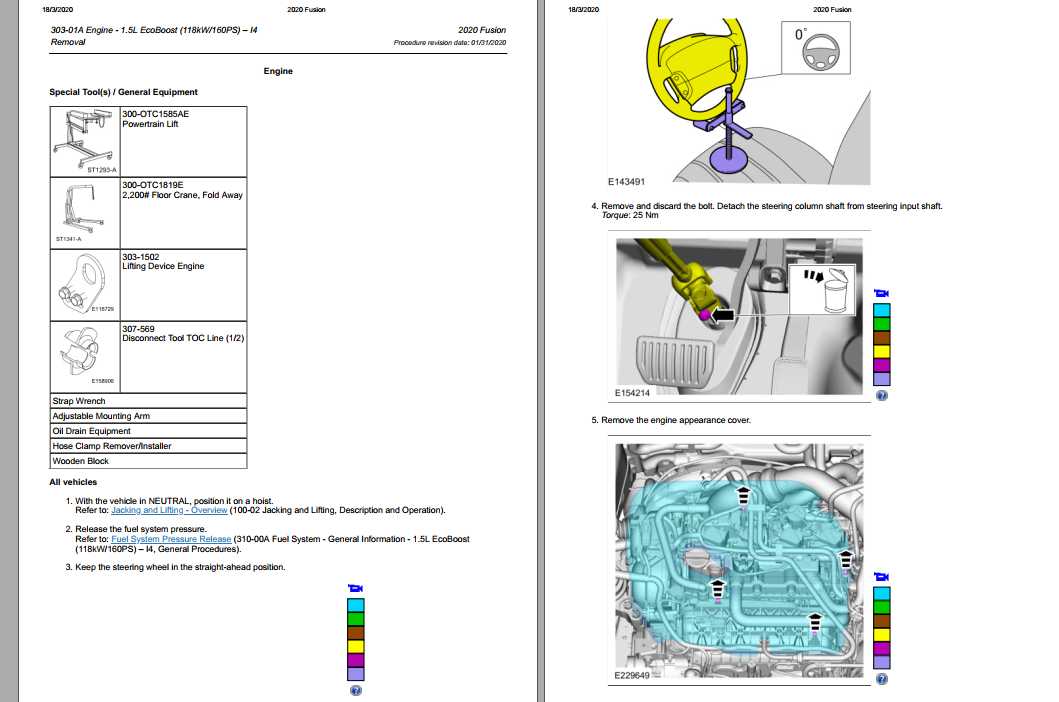Click camera icon beside figure E229649

[x=881, y=577]
